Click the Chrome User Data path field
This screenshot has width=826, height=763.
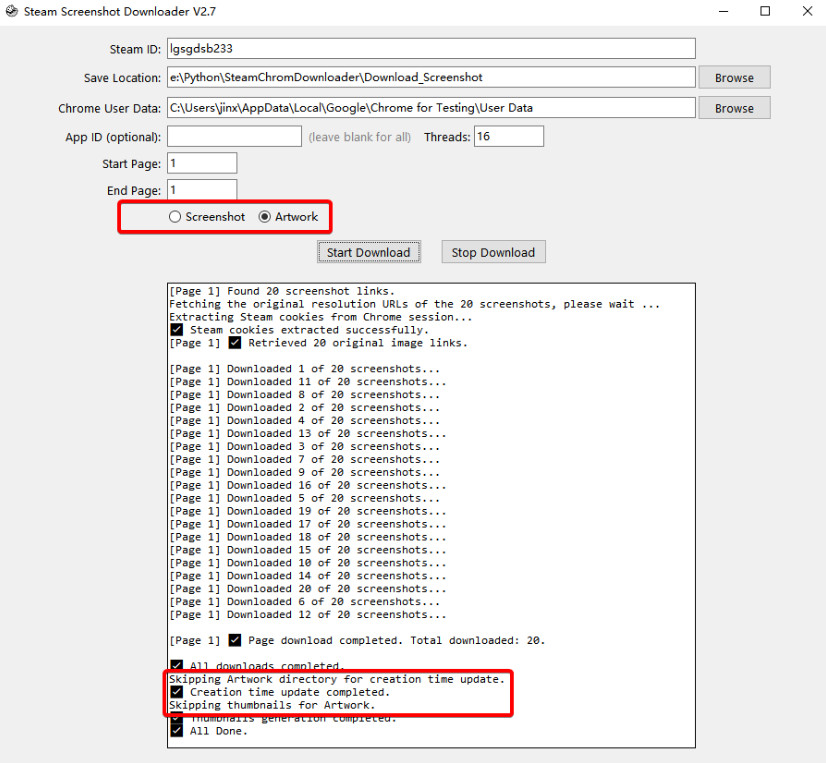431,107
